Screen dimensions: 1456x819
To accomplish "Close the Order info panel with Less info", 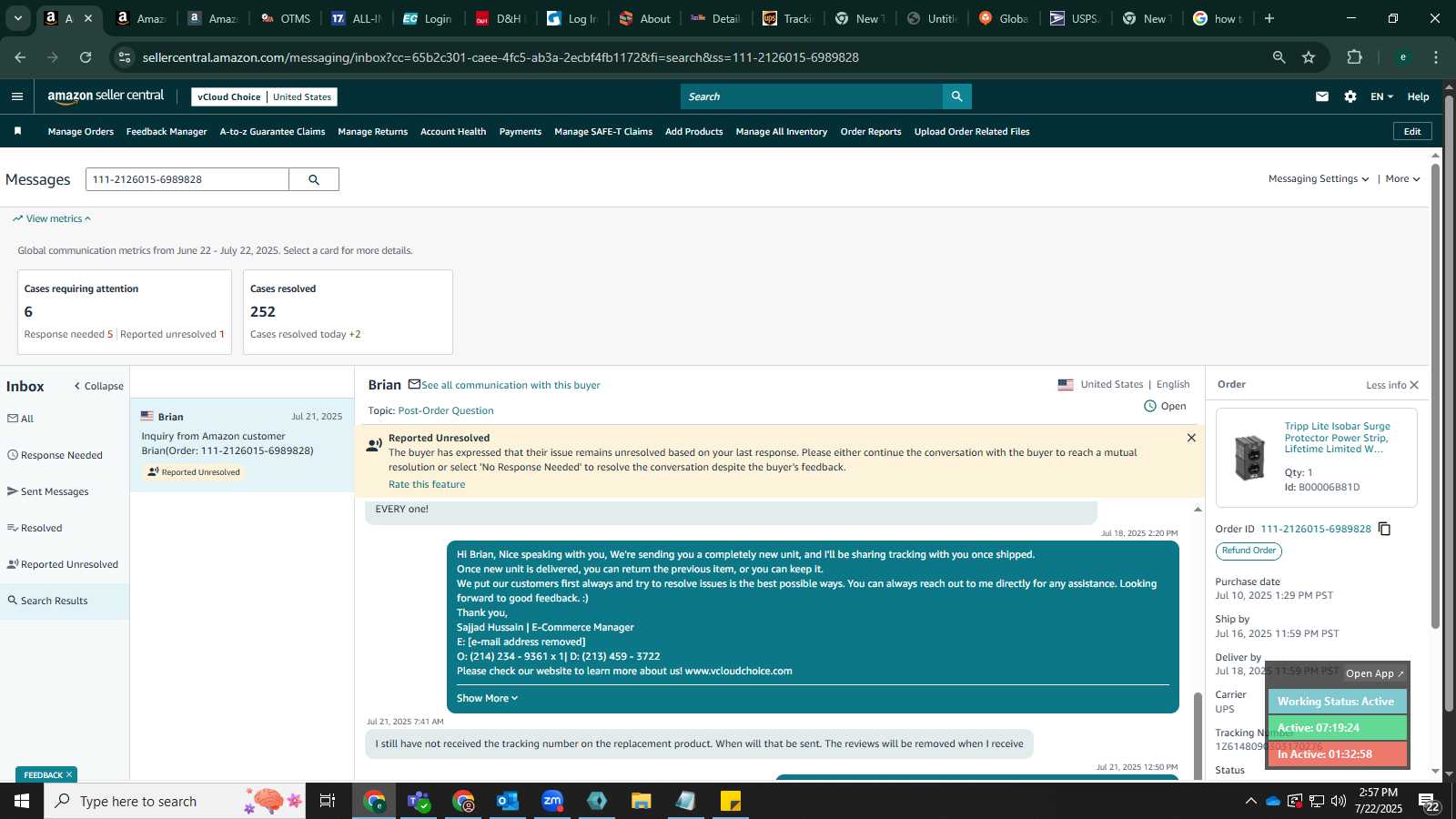I will pos(1392,385).
